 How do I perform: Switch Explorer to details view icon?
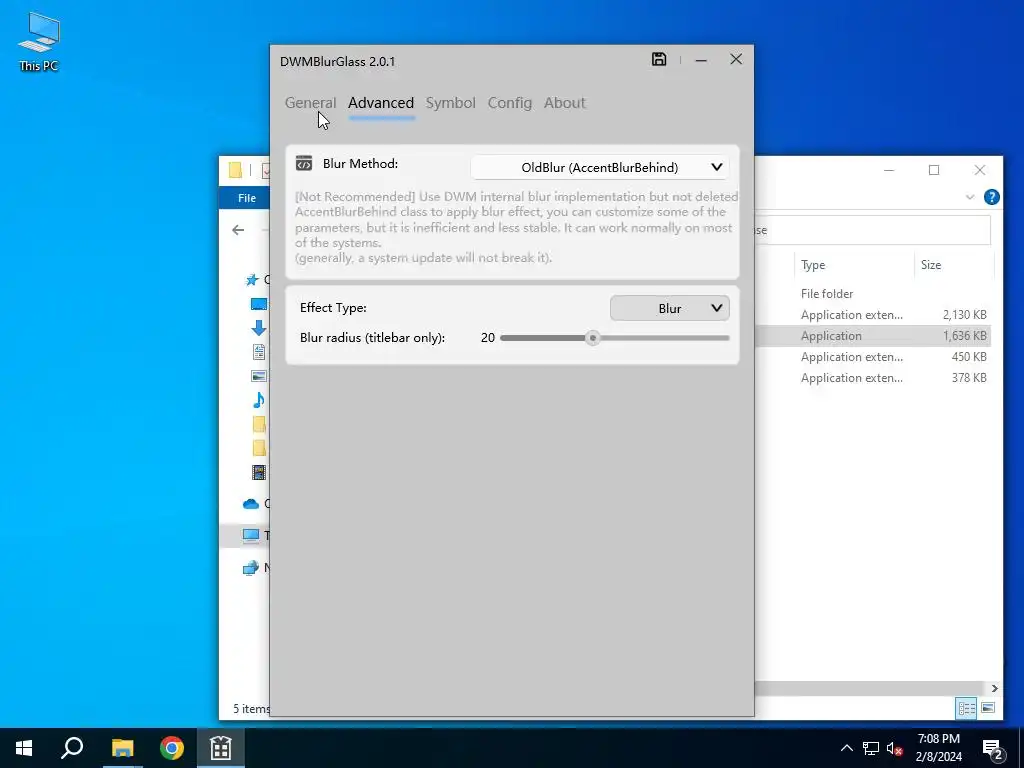click(967, 708)
